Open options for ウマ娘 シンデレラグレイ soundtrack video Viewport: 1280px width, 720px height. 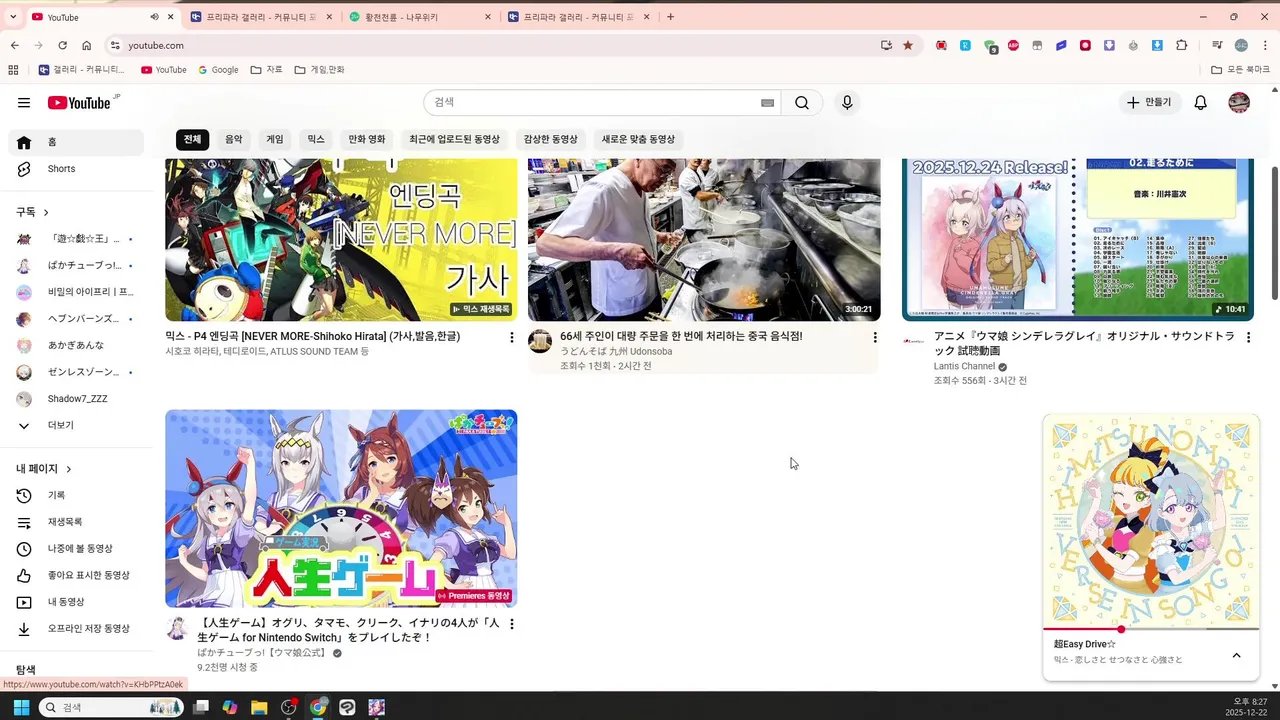tap(1248, 338)
